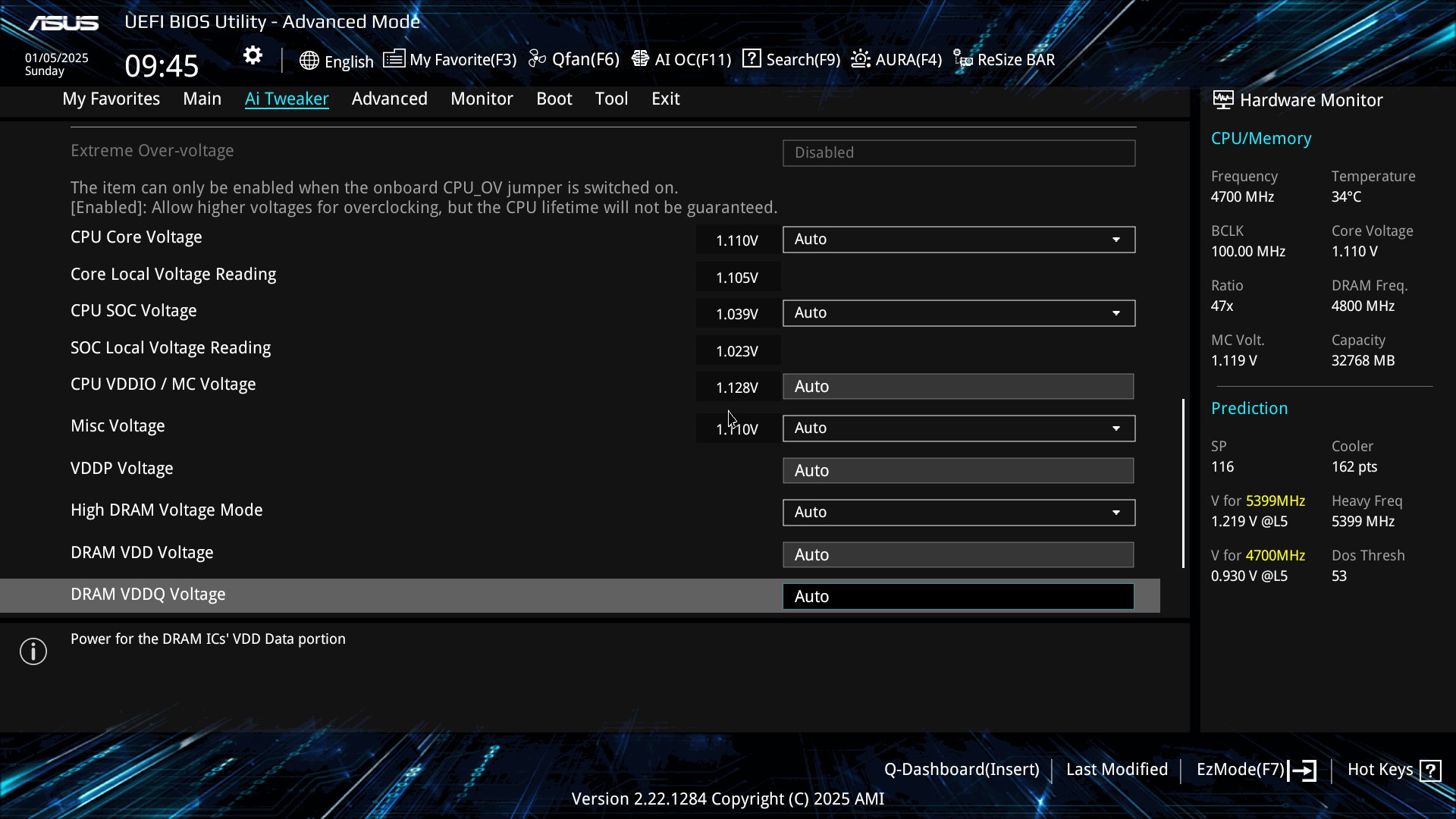
Task: Open the Monitor tab
Action: click(482, 99)
